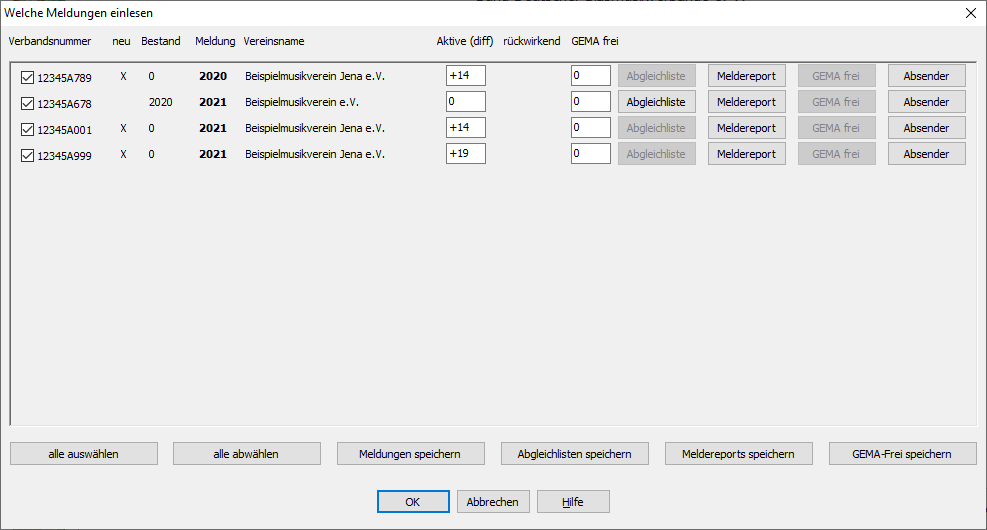Viewport: 987px width, 530px height.
Task: Click 'Meldereports speichern' button
Action: pos(738,454)
